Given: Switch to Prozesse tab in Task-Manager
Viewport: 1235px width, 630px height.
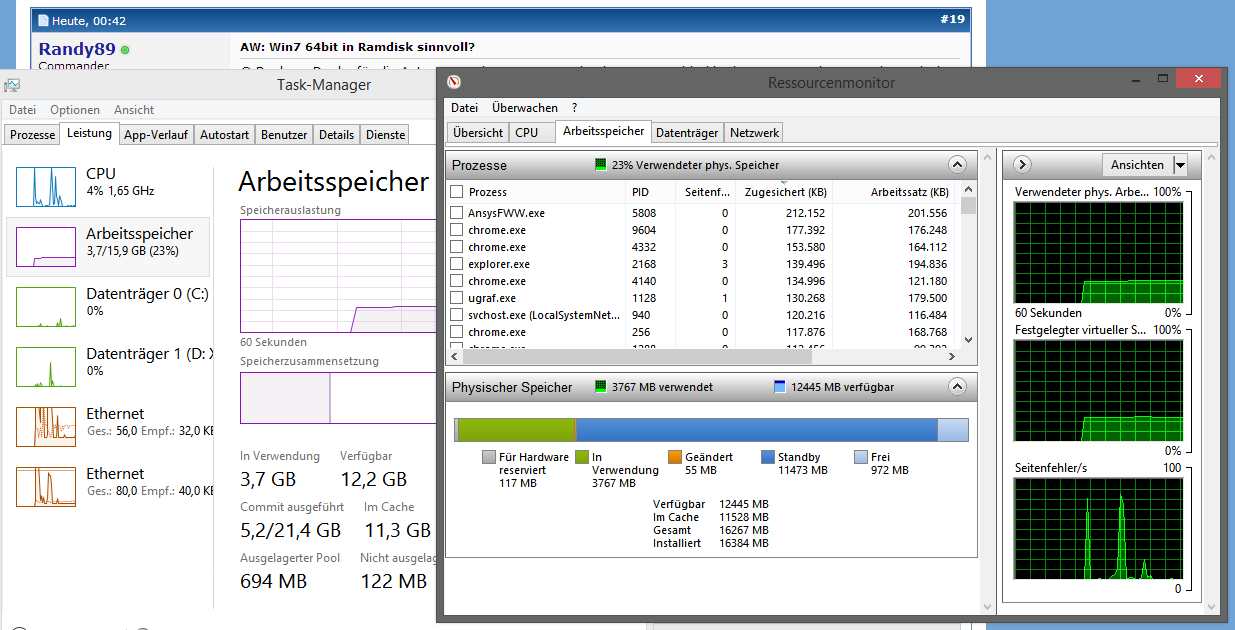Looking at the screenshot, I should click(x=32, y=135).
